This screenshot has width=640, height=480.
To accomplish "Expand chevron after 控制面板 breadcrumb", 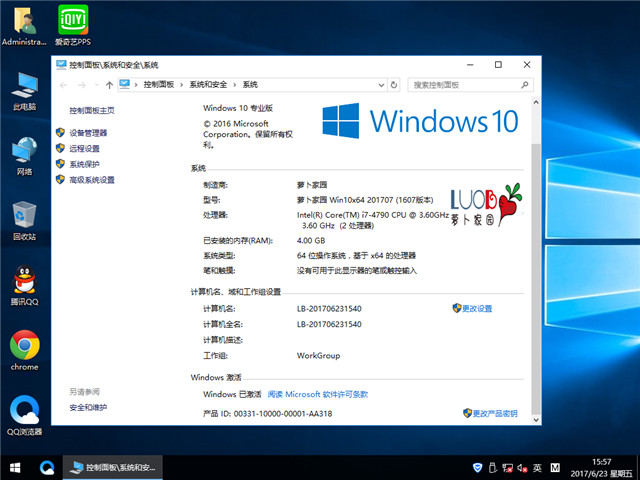I will coord(182,85).
